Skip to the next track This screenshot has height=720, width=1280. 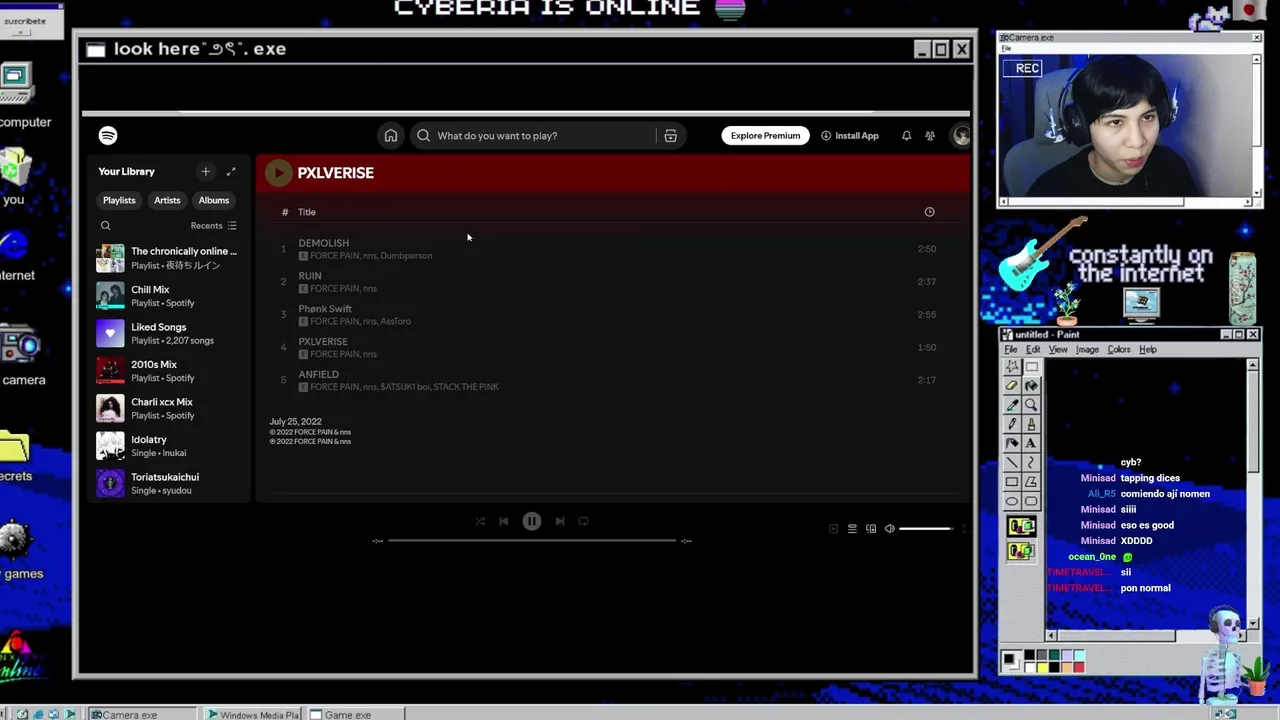[560, 521]
